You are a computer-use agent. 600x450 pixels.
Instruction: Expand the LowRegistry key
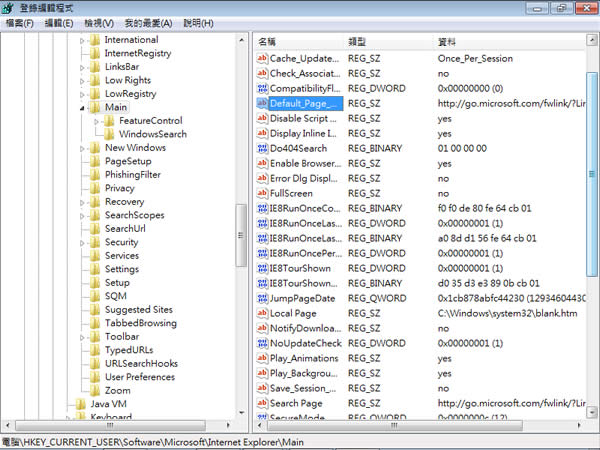pos(82,94)
